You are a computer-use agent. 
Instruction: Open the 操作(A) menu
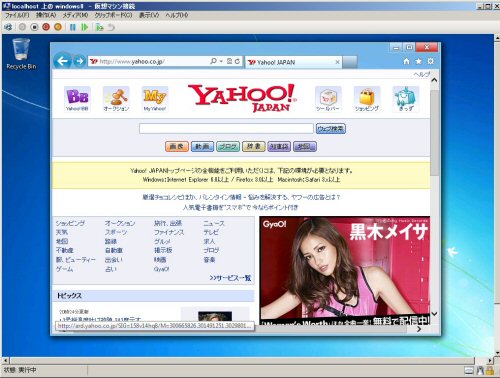click(x=46, y=15)
